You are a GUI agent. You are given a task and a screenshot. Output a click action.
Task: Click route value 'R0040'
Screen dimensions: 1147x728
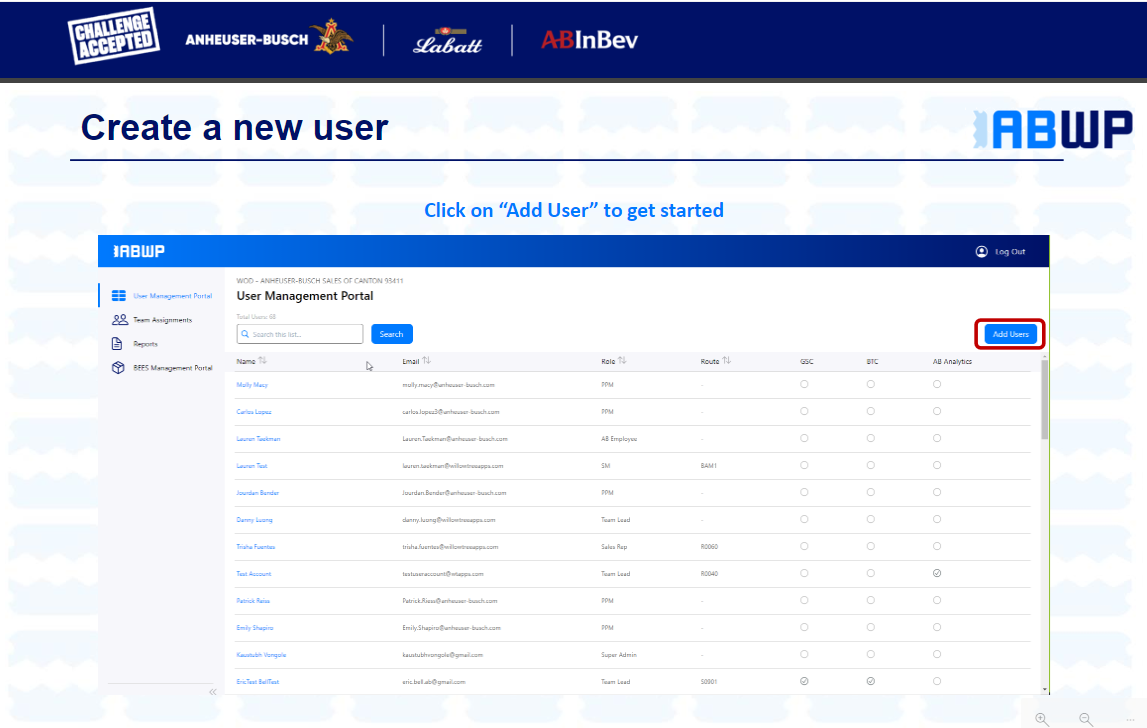(709, 574)
